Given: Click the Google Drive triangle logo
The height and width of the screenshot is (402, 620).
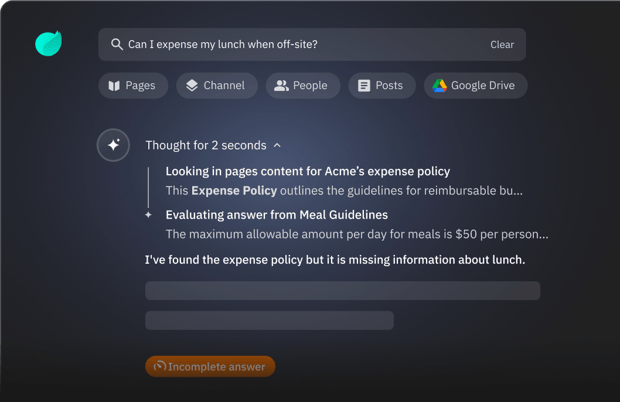Looking at the screenshot, I should pyautogui.click(x=439, y=86).
